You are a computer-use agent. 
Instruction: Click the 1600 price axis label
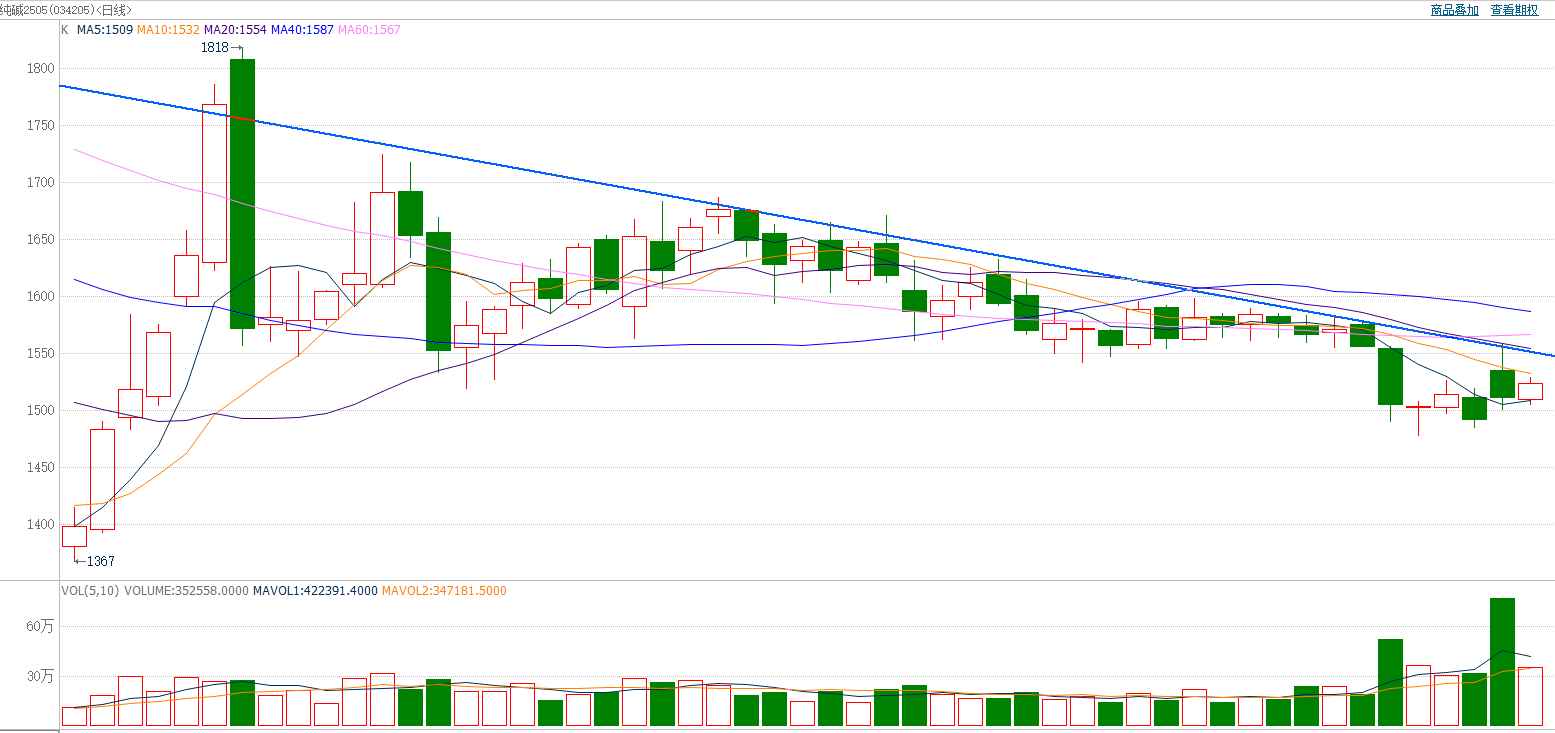click(x=40, y=297)
